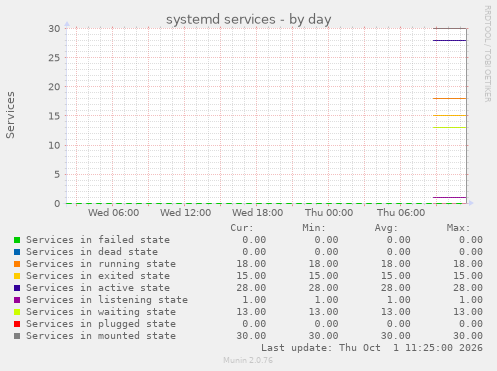This screenshot has width=497, height=371.
Task: Click the 'Munin 2.0.76' version text
Action: tap(248, 360)
